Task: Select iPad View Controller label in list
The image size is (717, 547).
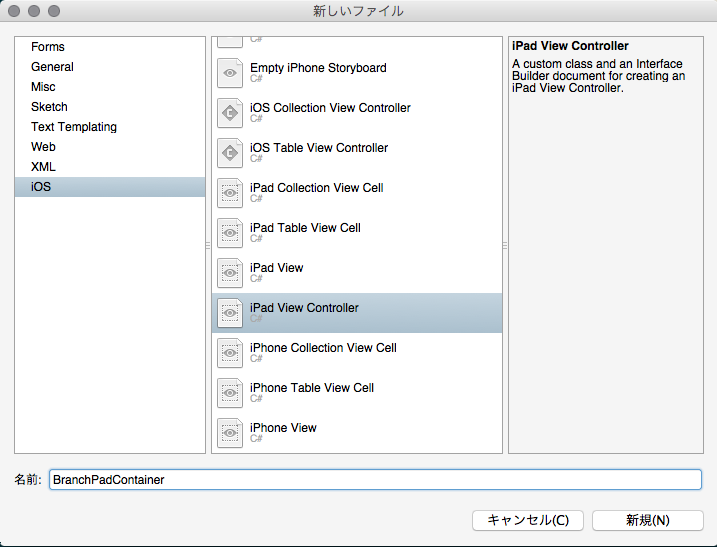Action: pos(304,308)
